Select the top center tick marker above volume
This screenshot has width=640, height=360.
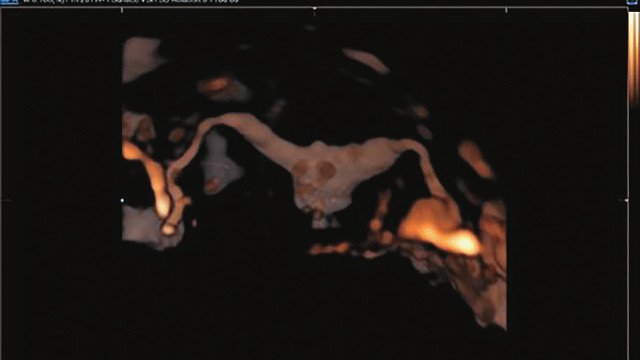click(x=314, y=9)
